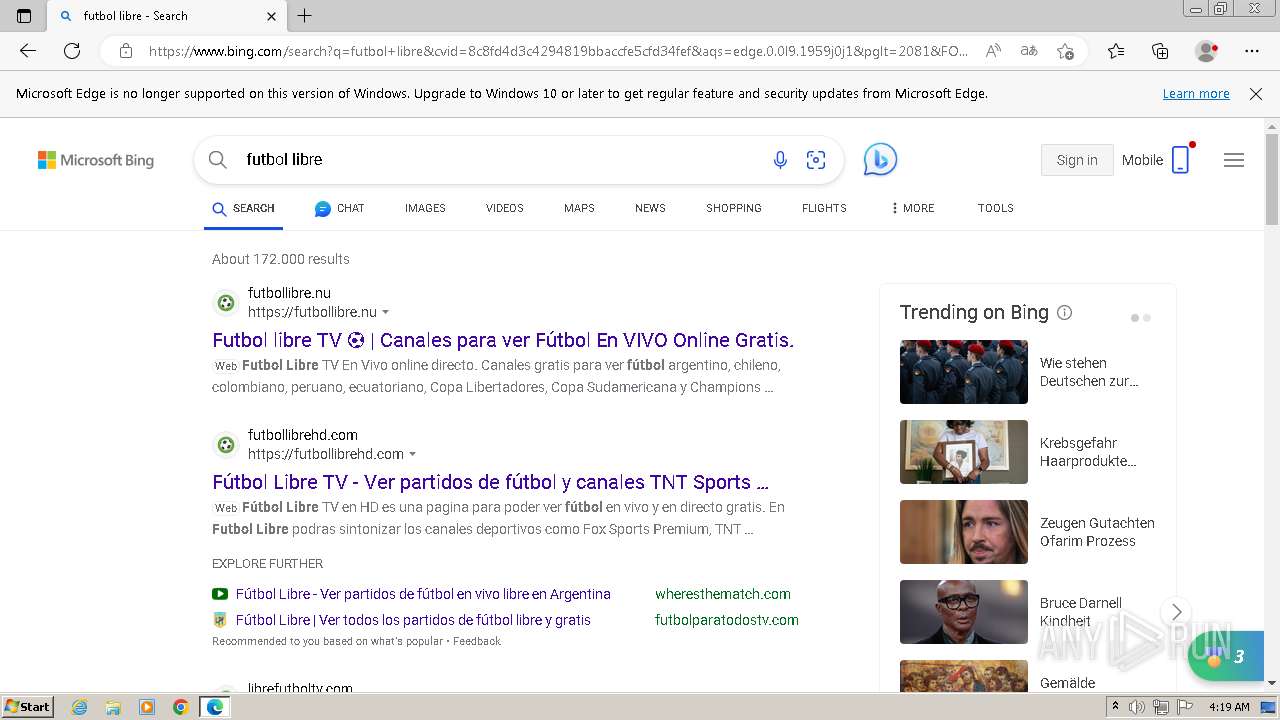
Task: Open the Edge profile avatar
Action: tap(1207, 51)
